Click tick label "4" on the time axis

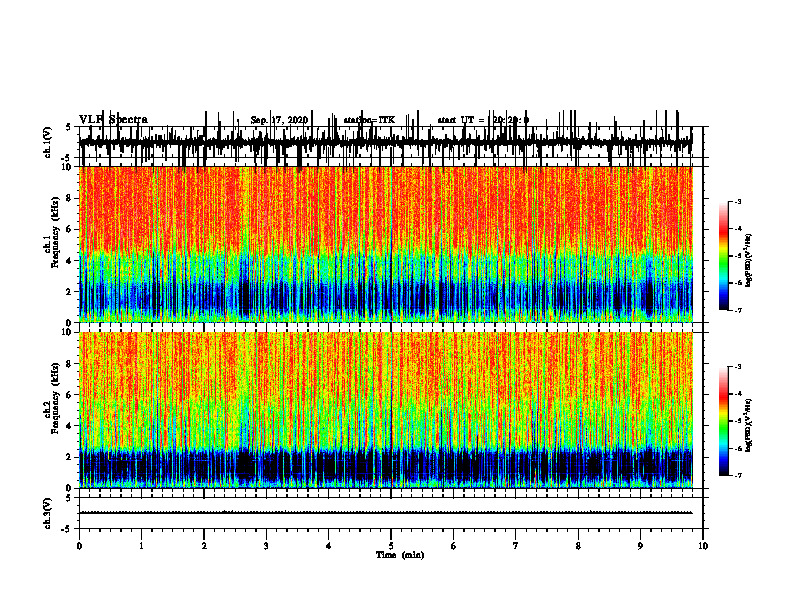point(329,546)
